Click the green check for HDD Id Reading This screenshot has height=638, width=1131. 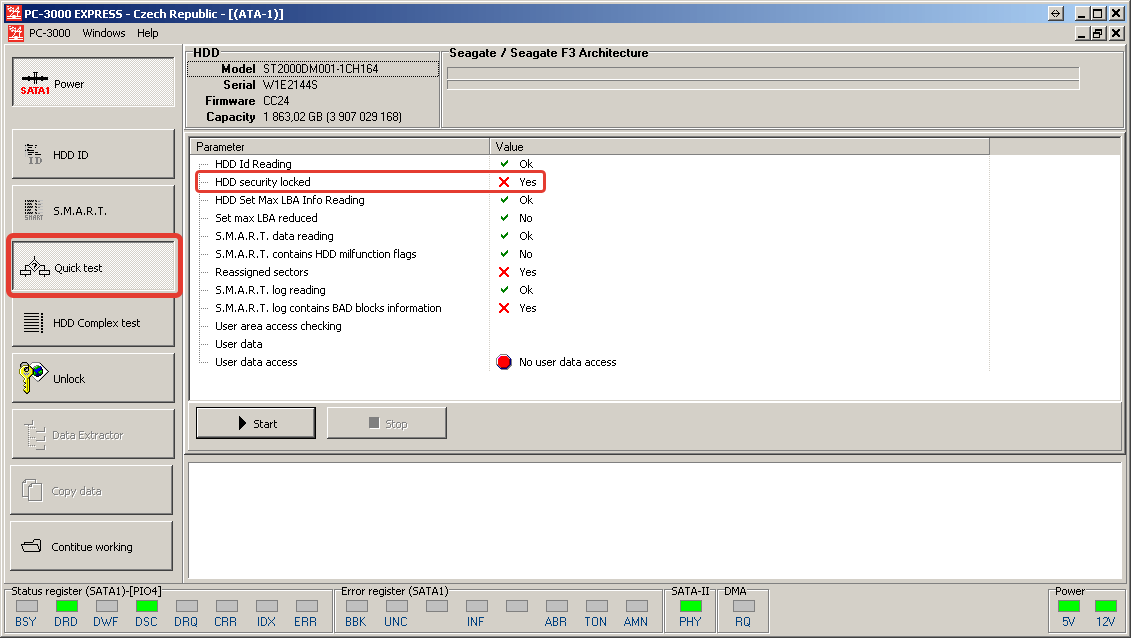point(504,164)
